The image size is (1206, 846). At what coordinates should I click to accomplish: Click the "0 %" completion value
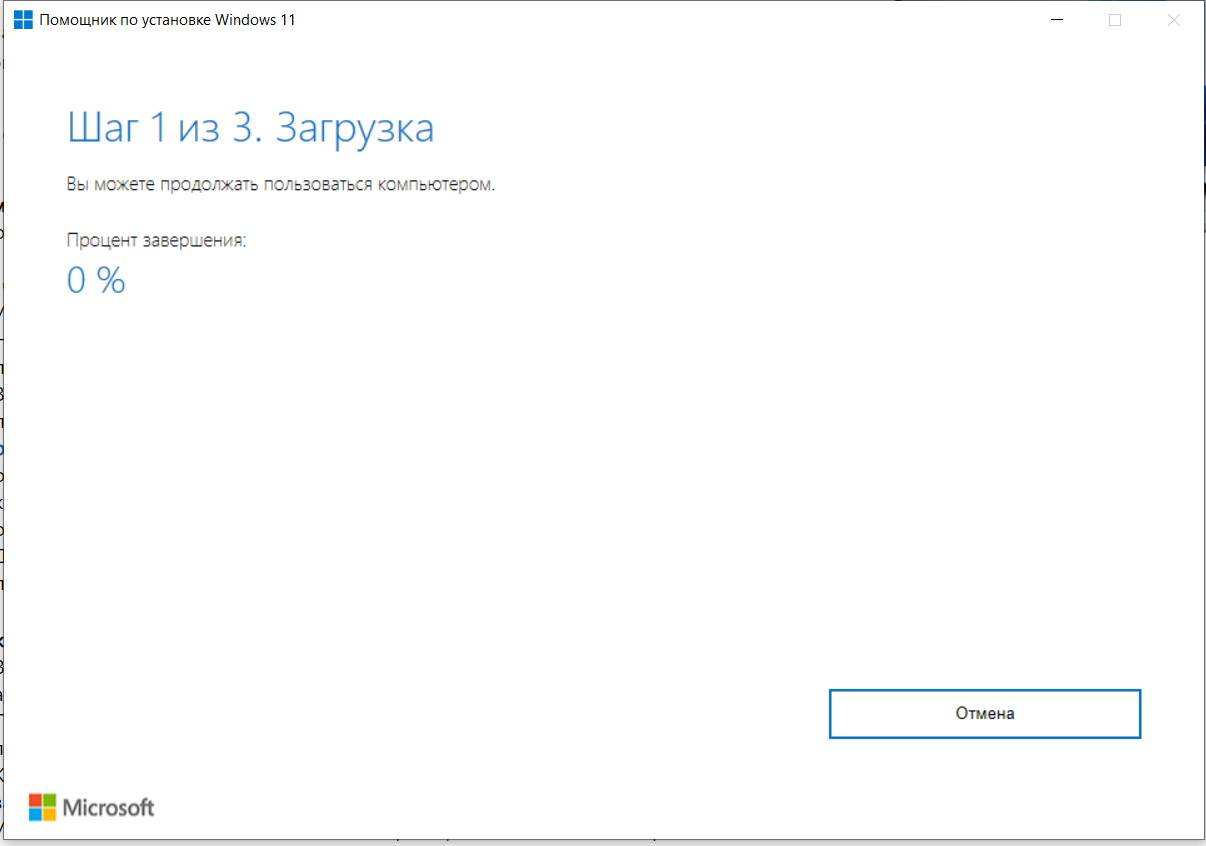point(96,281)
